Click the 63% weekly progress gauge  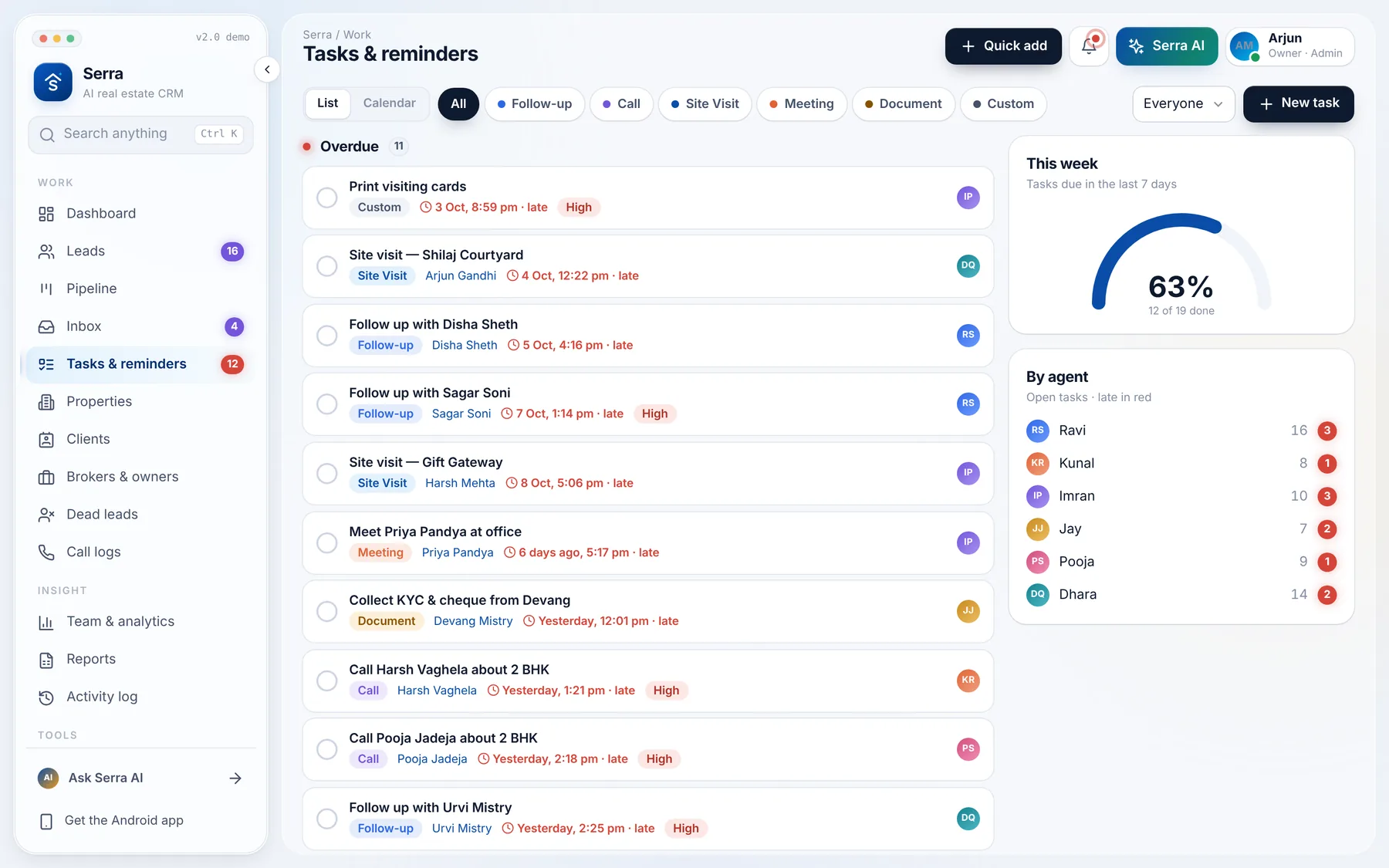pyautogui.click(x=1181, y=263)
